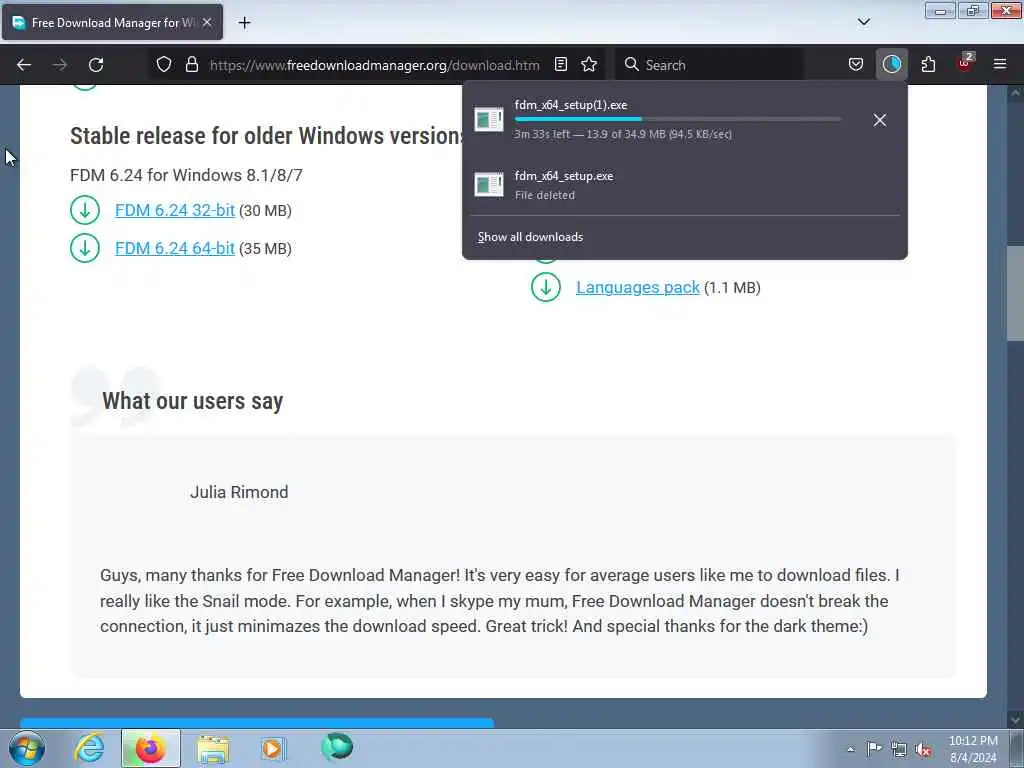Viewport: 1024px width, 768px height.
Task: Save page to Pocket
Action: pyautogui.click(x=856, y=65)
